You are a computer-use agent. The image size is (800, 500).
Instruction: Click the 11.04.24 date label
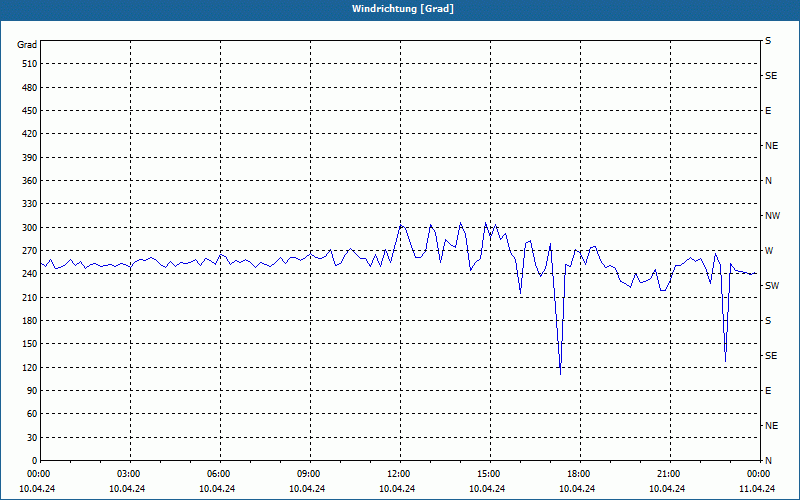pos(757,489)
